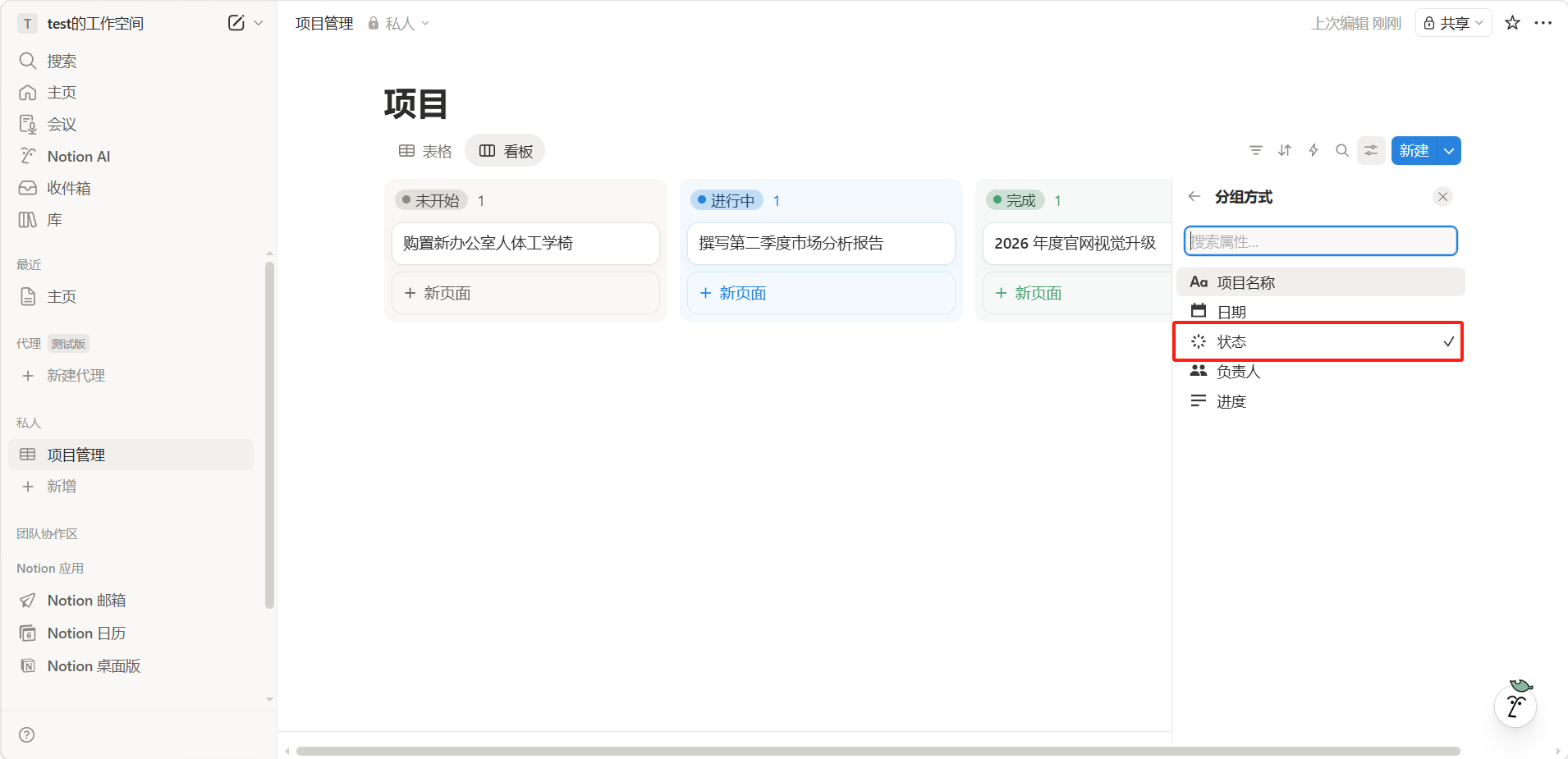Click the 搜索属性 search input field

pyautogui.click(x=1320, y=241)
